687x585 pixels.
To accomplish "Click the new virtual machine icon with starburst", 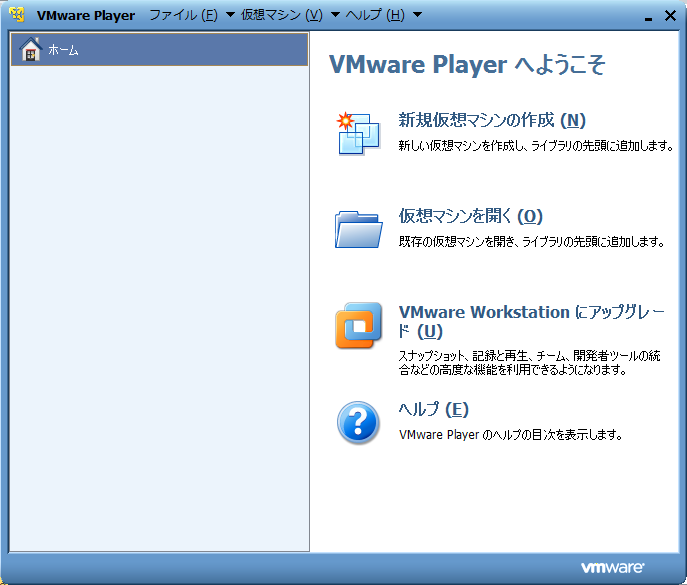I will pos(358,134).
